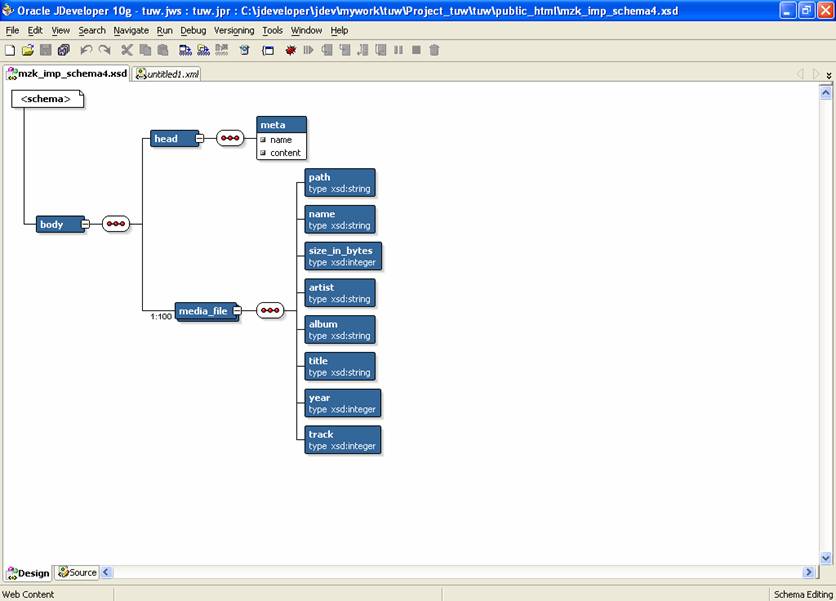Image resolution: width=836 pixels, height=601 pixels.
Task: Select the schema root node
Action: pyautogui.click(x=46, y=99)
